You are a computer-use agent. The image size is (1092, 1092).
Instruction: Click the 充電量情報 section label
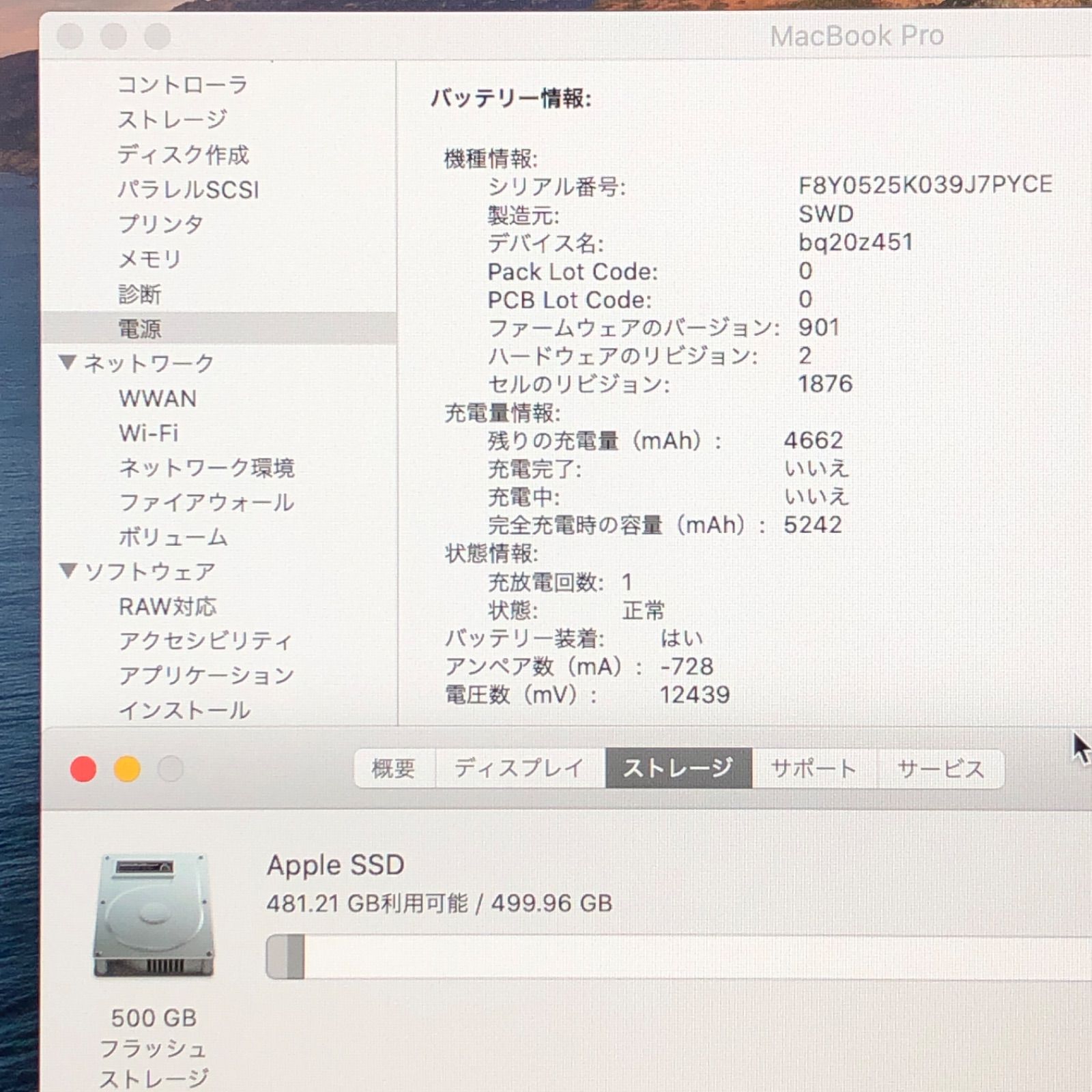coord(502,413)
